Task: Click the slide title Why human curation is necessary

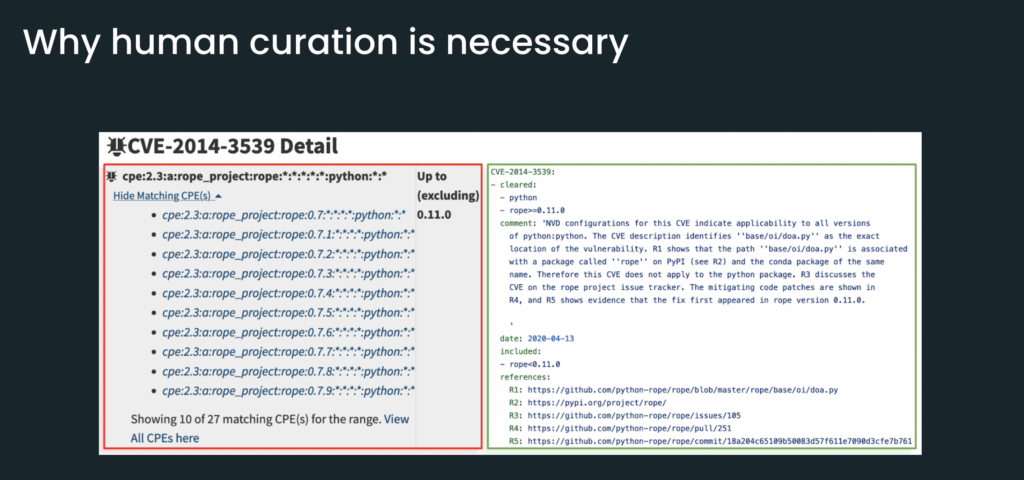Action: click(325, 42)
